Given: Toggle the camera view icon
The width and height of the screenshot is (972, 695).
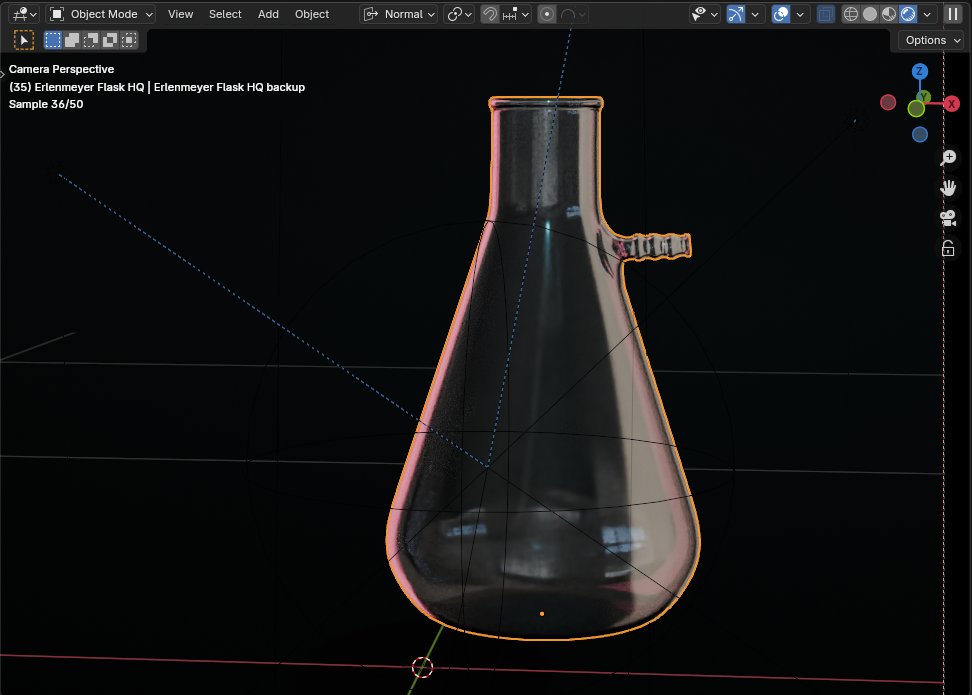Looking at the screenshot, I should click(947, 217).
